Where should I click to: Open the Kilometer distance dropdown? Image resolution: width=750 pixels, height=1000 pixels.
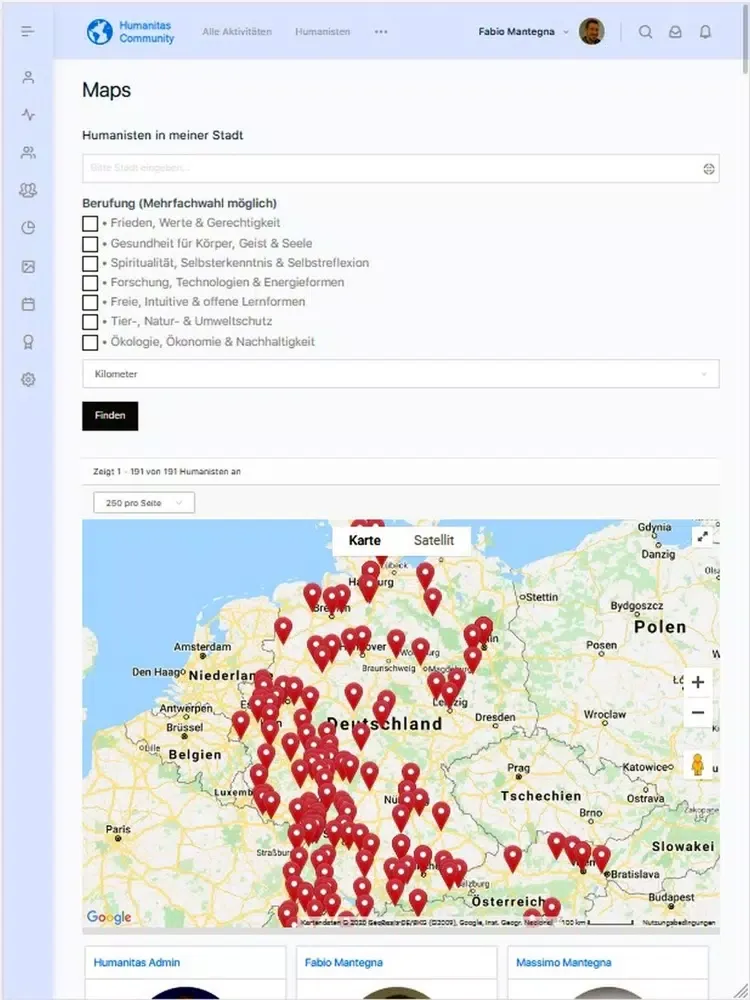[401, 374]
